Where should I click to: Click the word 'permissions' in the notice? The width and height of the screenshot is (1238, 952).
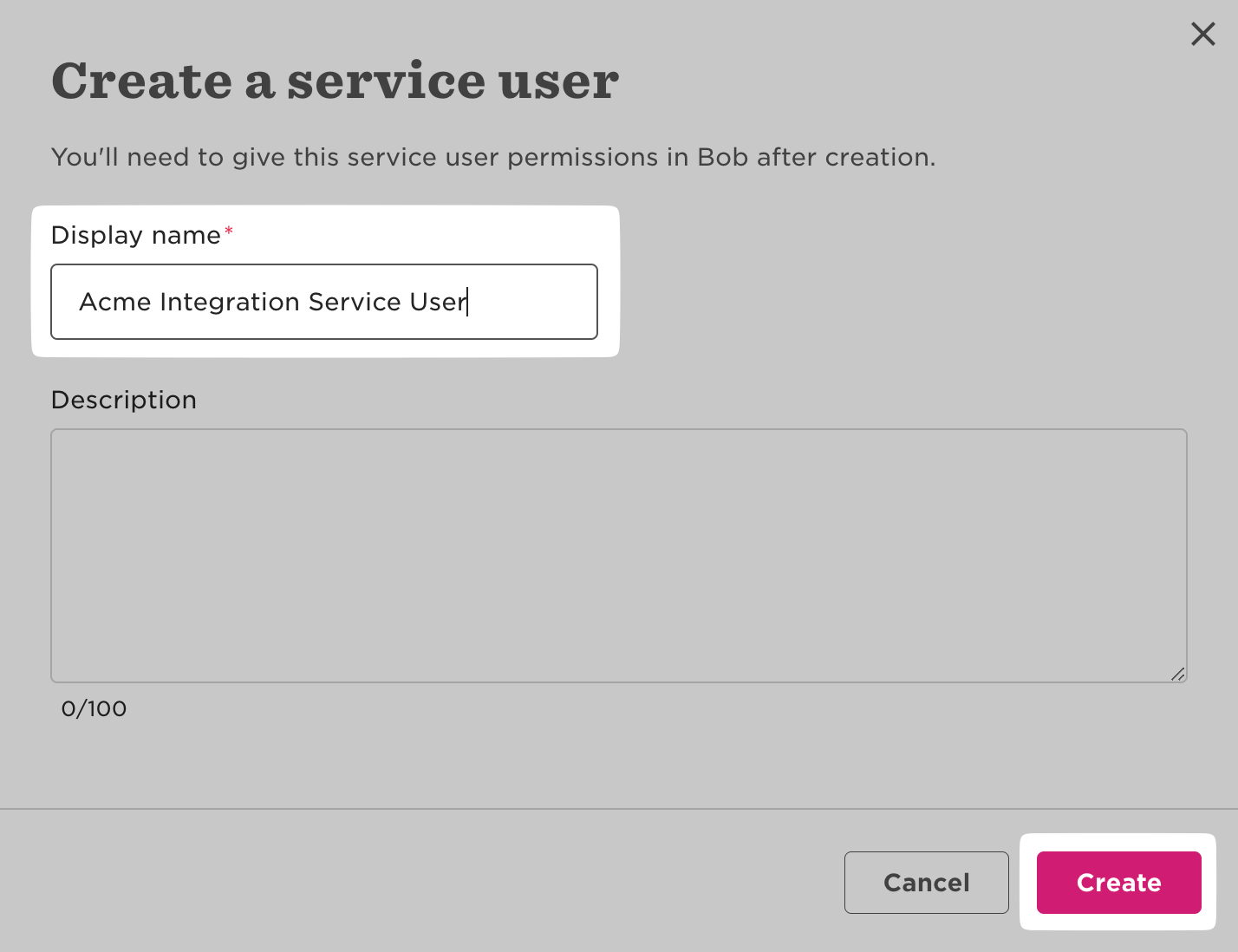pyautogui.click(x=583, y=157)
